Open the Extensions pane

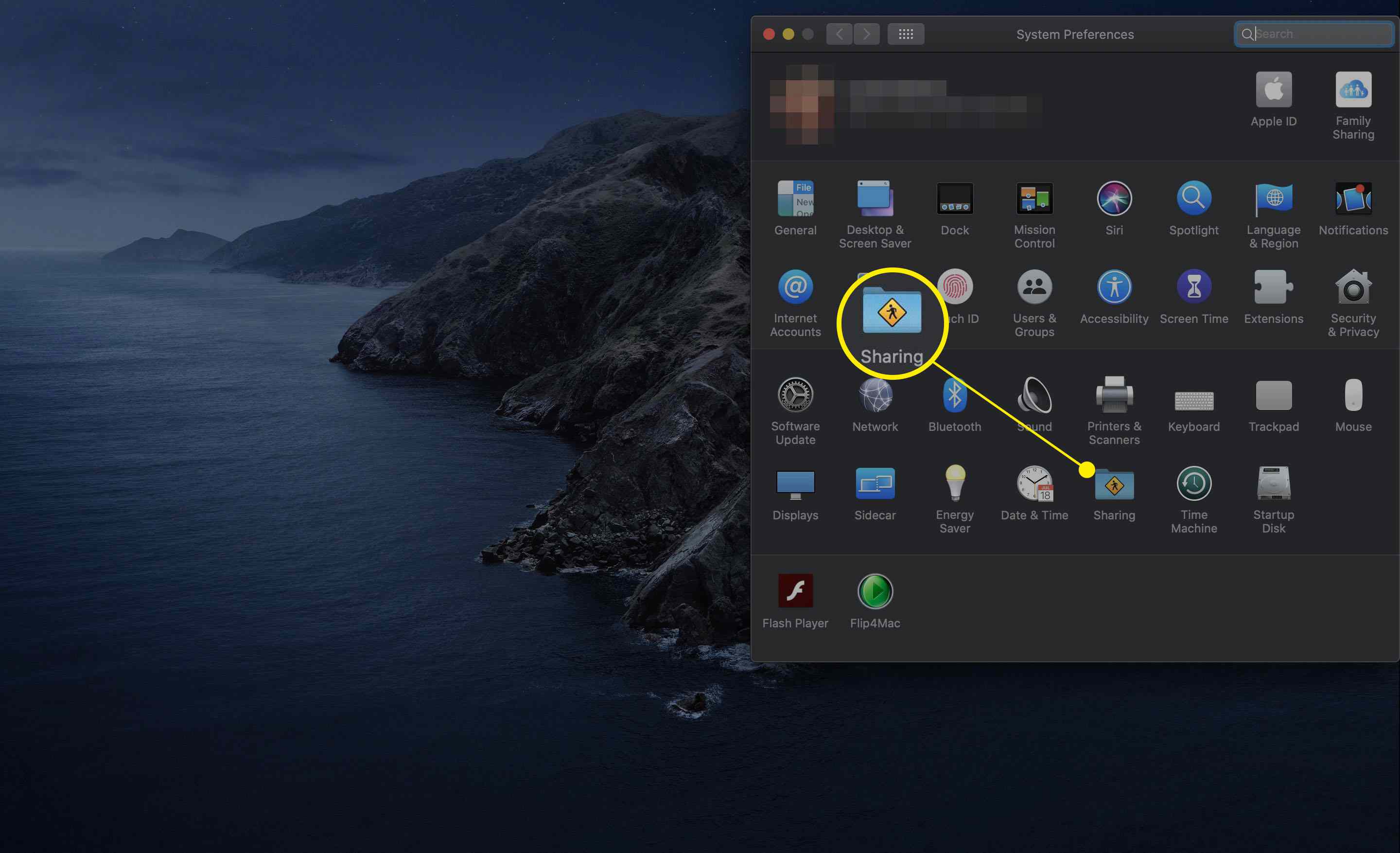1273,287
